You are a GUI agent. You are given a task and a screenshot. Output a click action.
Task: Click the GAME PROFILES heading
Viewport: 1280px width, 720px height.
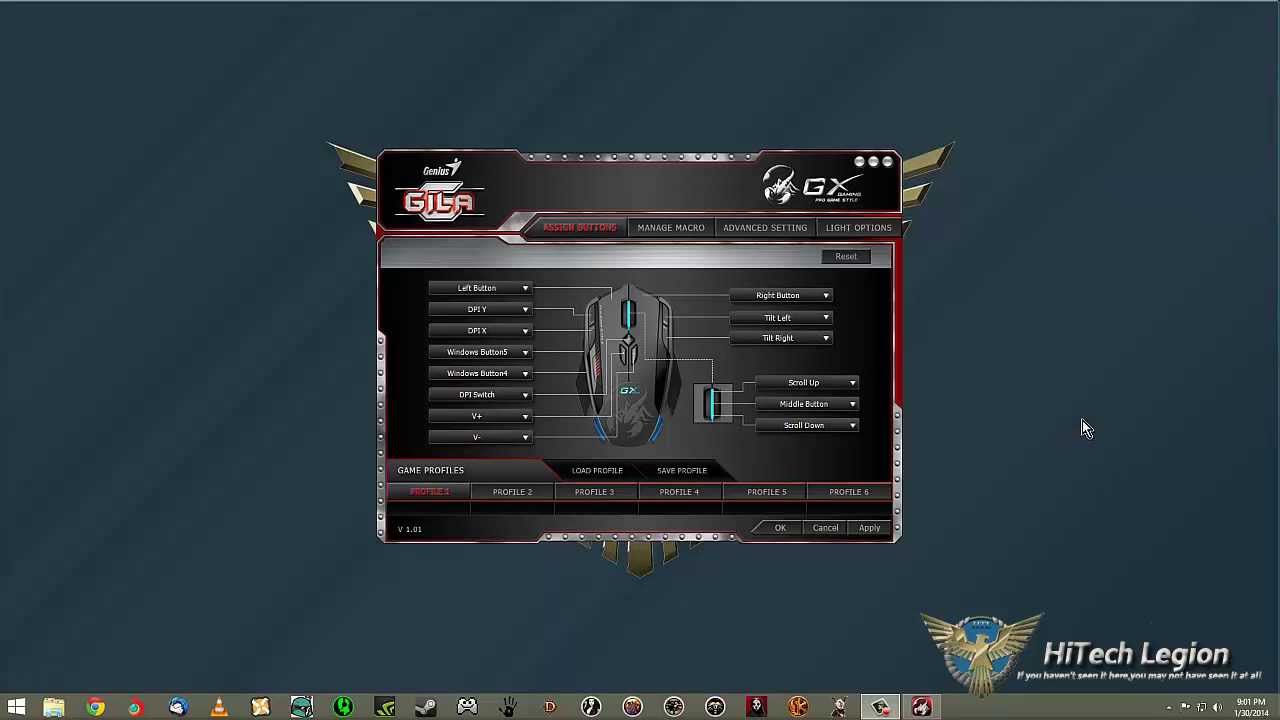click(x=430, y=470)
